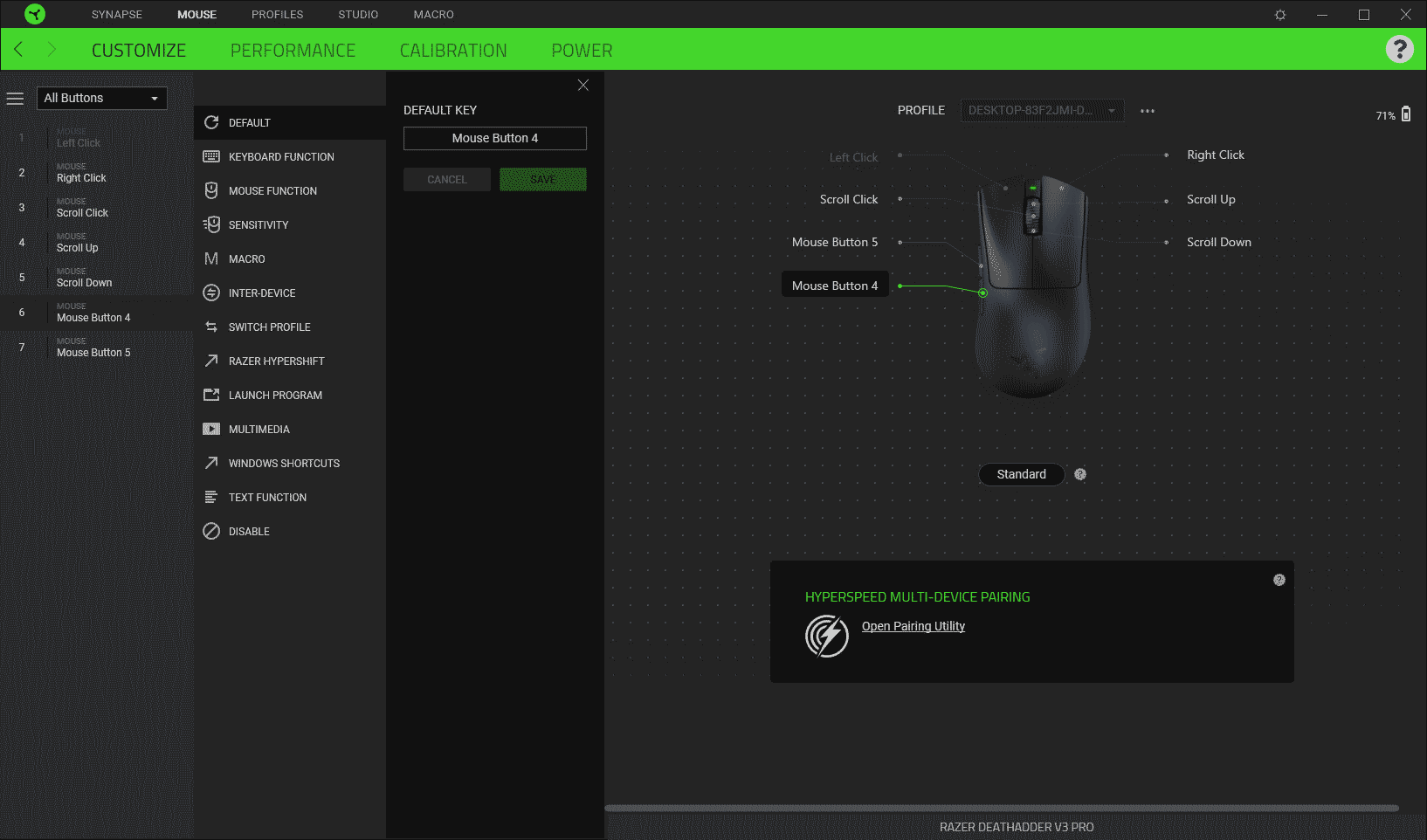1427x840 pixels.
Task: Click the Disable circle-slash icon
Action: (211, 531)
